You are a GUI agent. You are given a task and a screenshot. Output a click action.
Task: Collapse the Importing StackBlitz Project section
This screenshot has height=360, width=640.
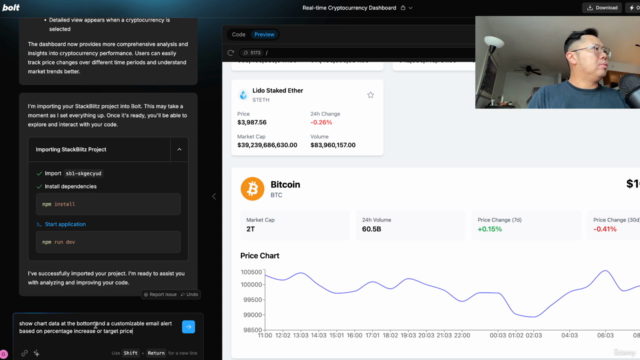point(179,149)
